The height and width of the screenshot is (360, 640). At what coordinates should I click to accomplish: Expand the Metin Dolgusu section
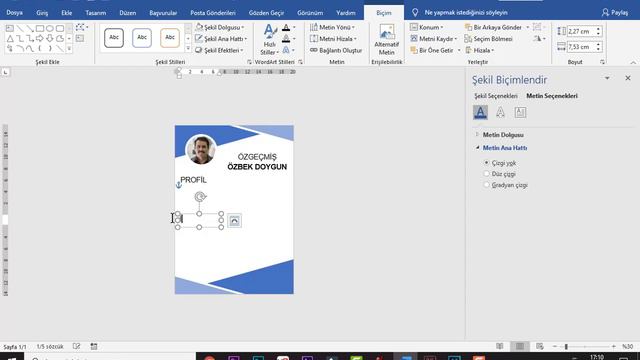click(x=503, y=135)
